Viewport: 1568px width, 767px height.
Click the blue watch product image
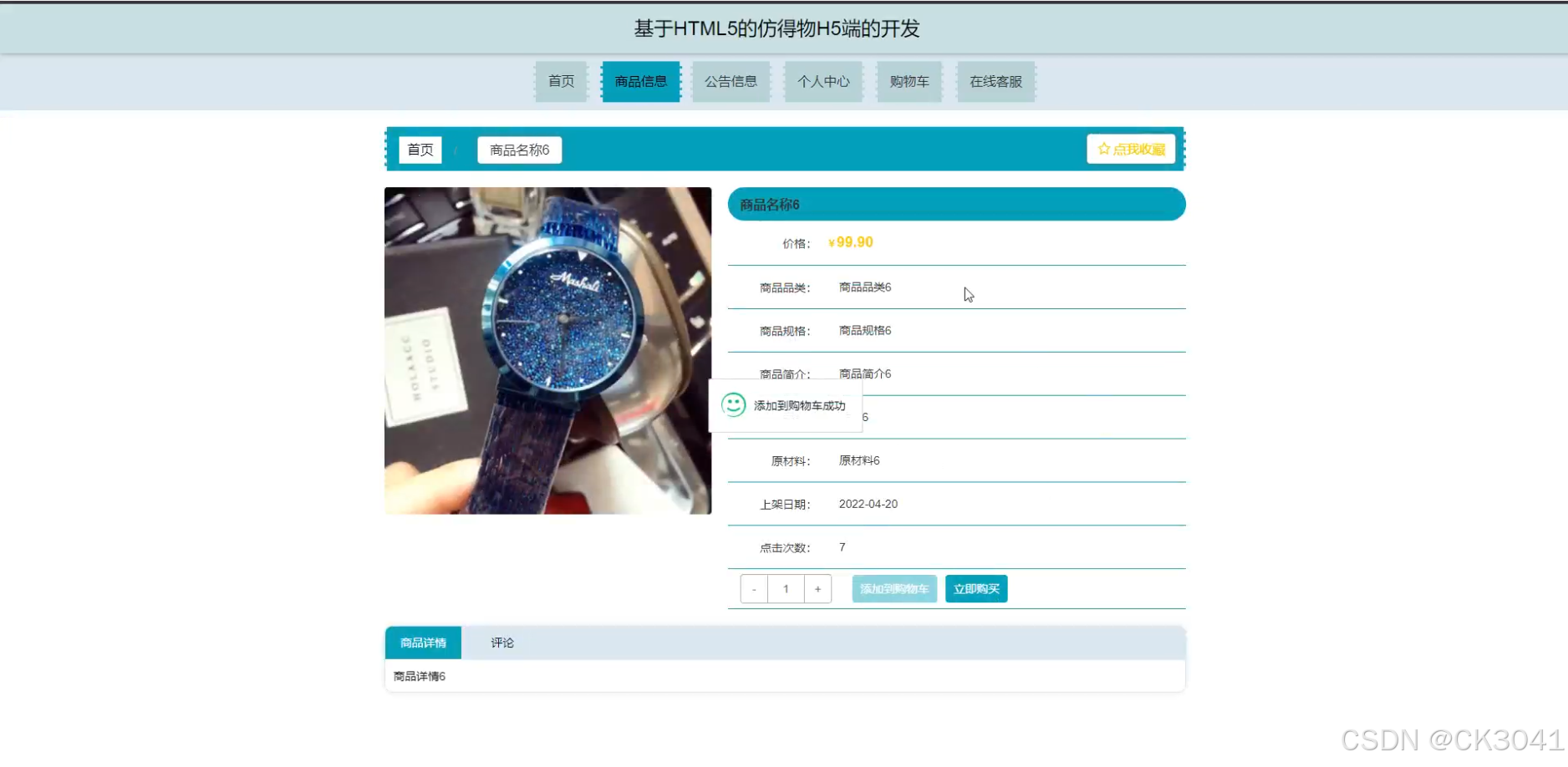click(547, 350)
